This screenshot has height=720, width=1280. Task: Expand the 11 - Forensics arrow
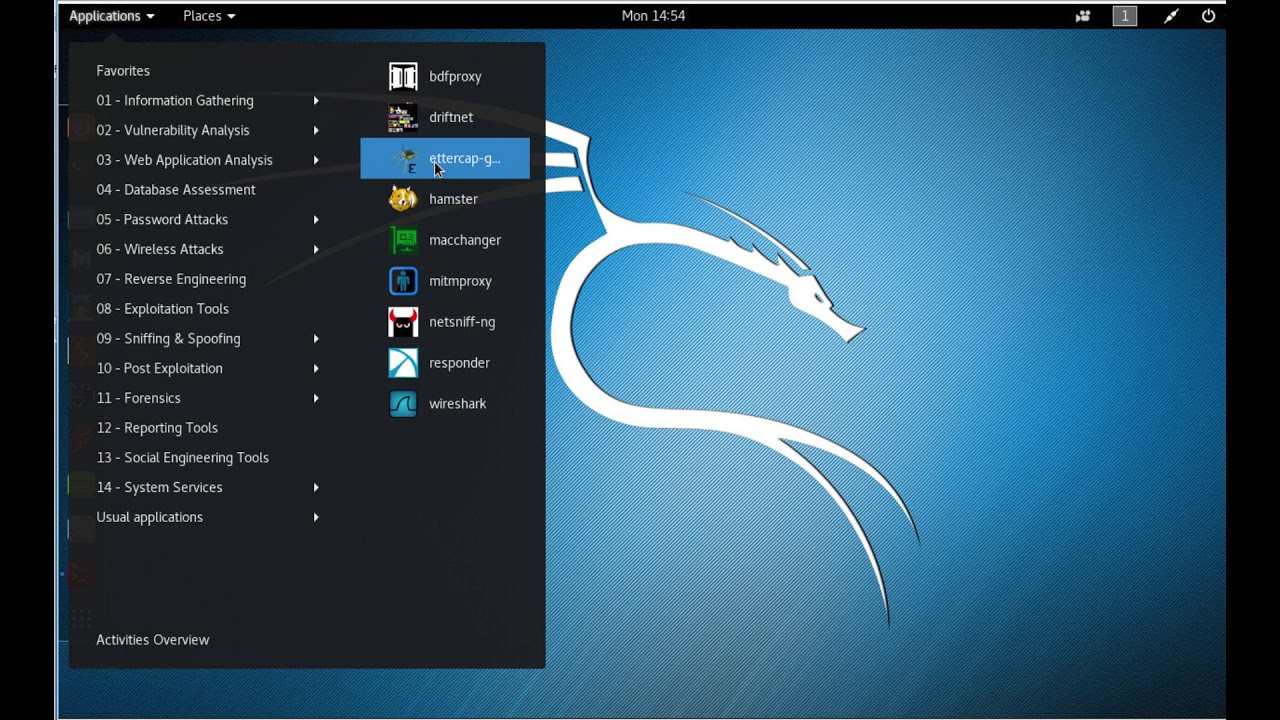click(316, 398)
